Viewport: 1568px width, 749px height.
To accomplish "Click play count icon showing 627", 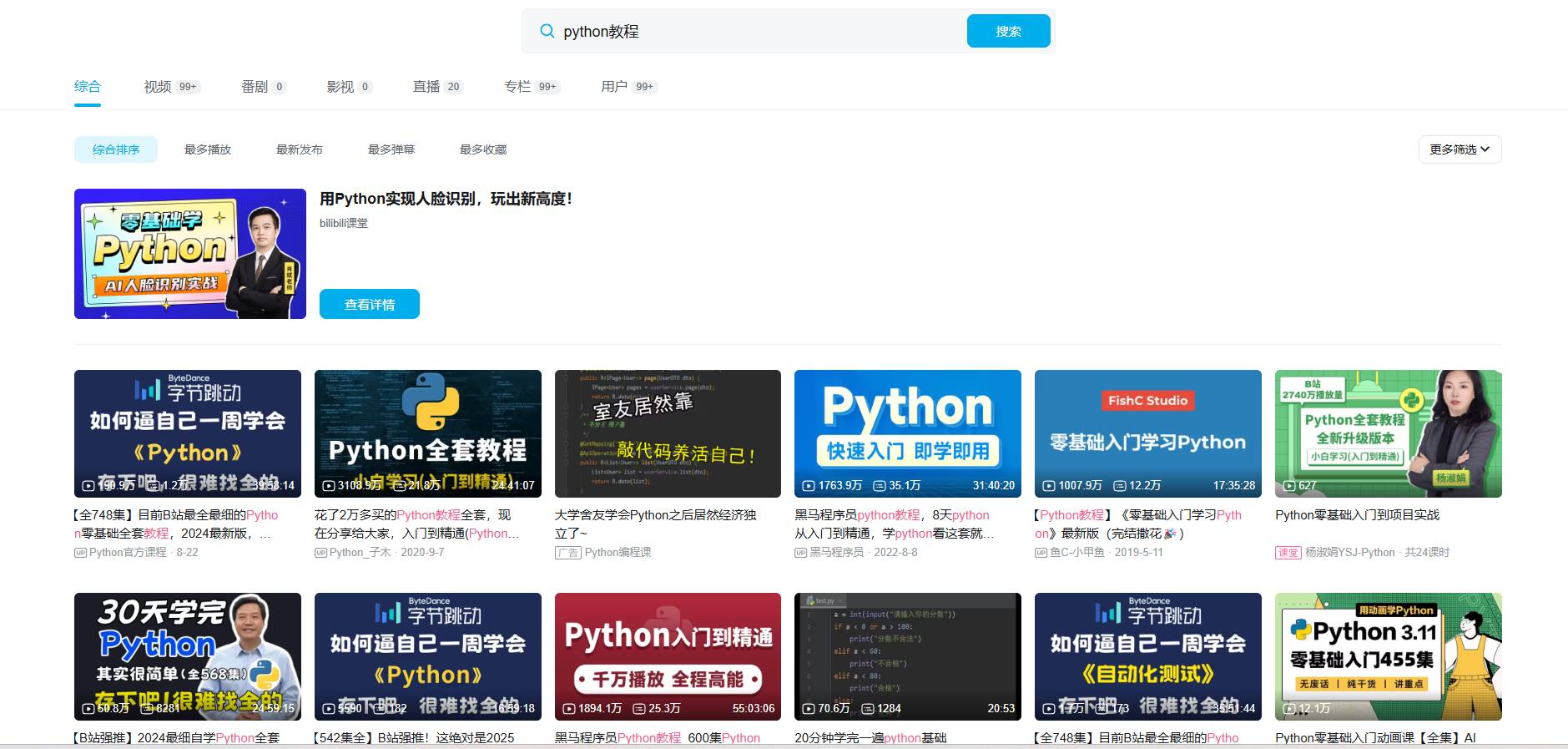I will 1289,485.
